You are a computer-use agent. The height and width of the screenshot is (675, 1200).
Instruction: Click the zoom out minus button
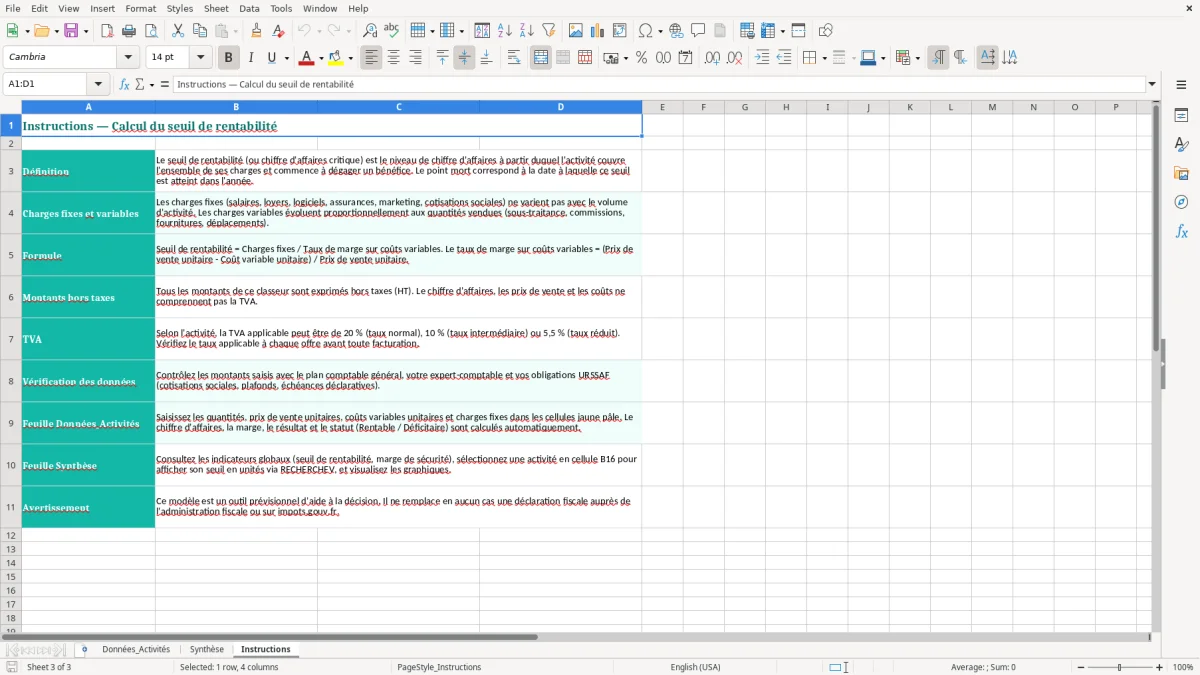[1081, 667]
